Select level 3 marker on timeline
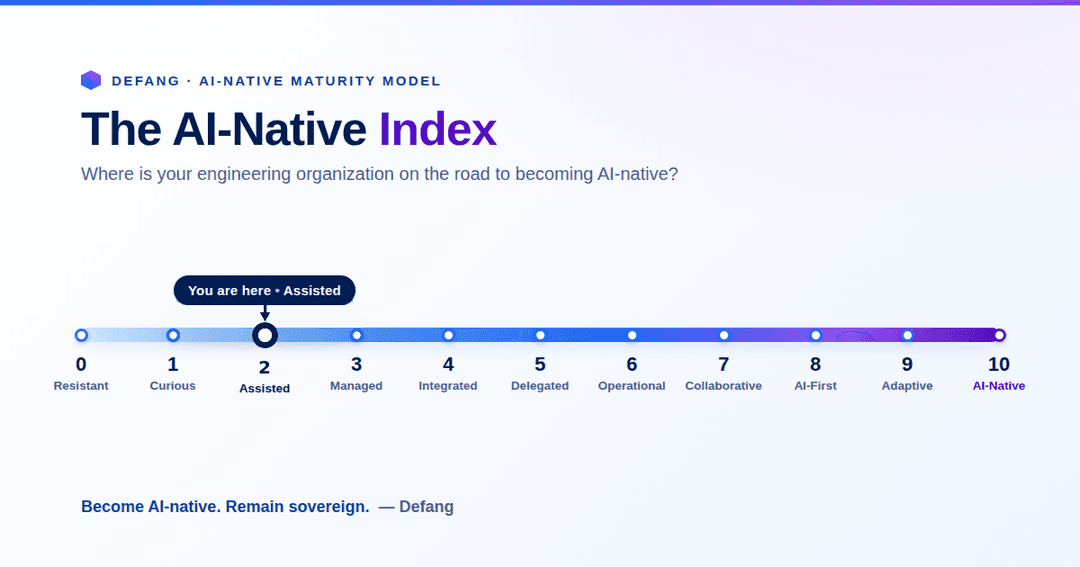Screen dimensions: 1080x567 tap(357, 336)
